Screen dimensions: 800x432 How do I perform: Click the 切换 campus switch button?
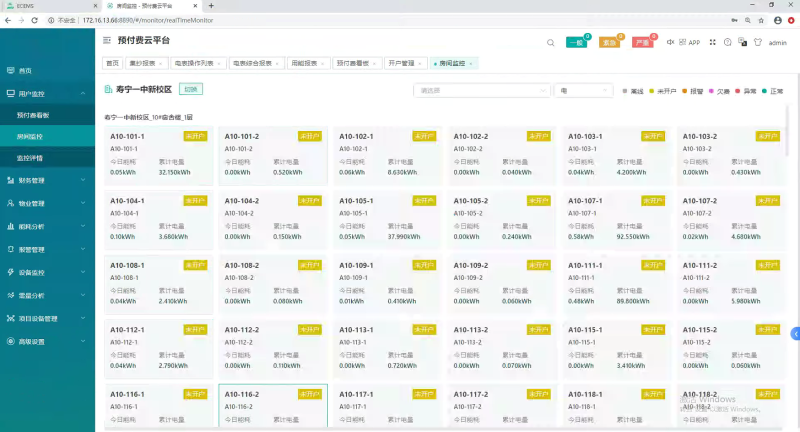coord(190,89)
